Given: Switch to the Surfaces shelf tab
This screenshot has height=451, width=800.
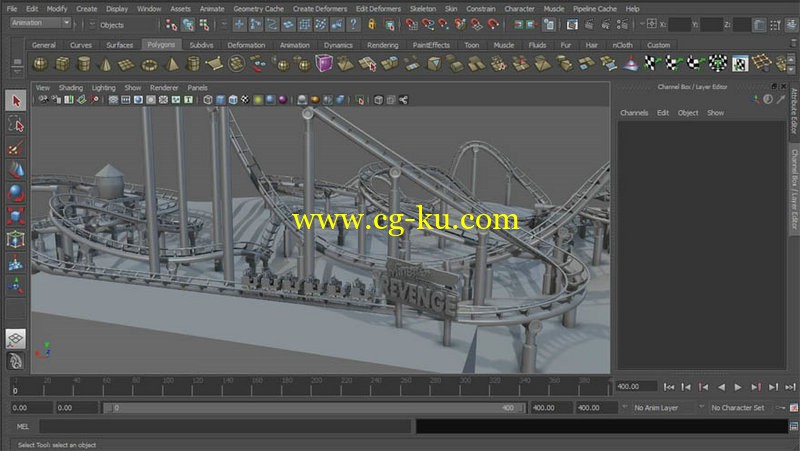Looking at the screenshot, I should click(x=119, y=45).
